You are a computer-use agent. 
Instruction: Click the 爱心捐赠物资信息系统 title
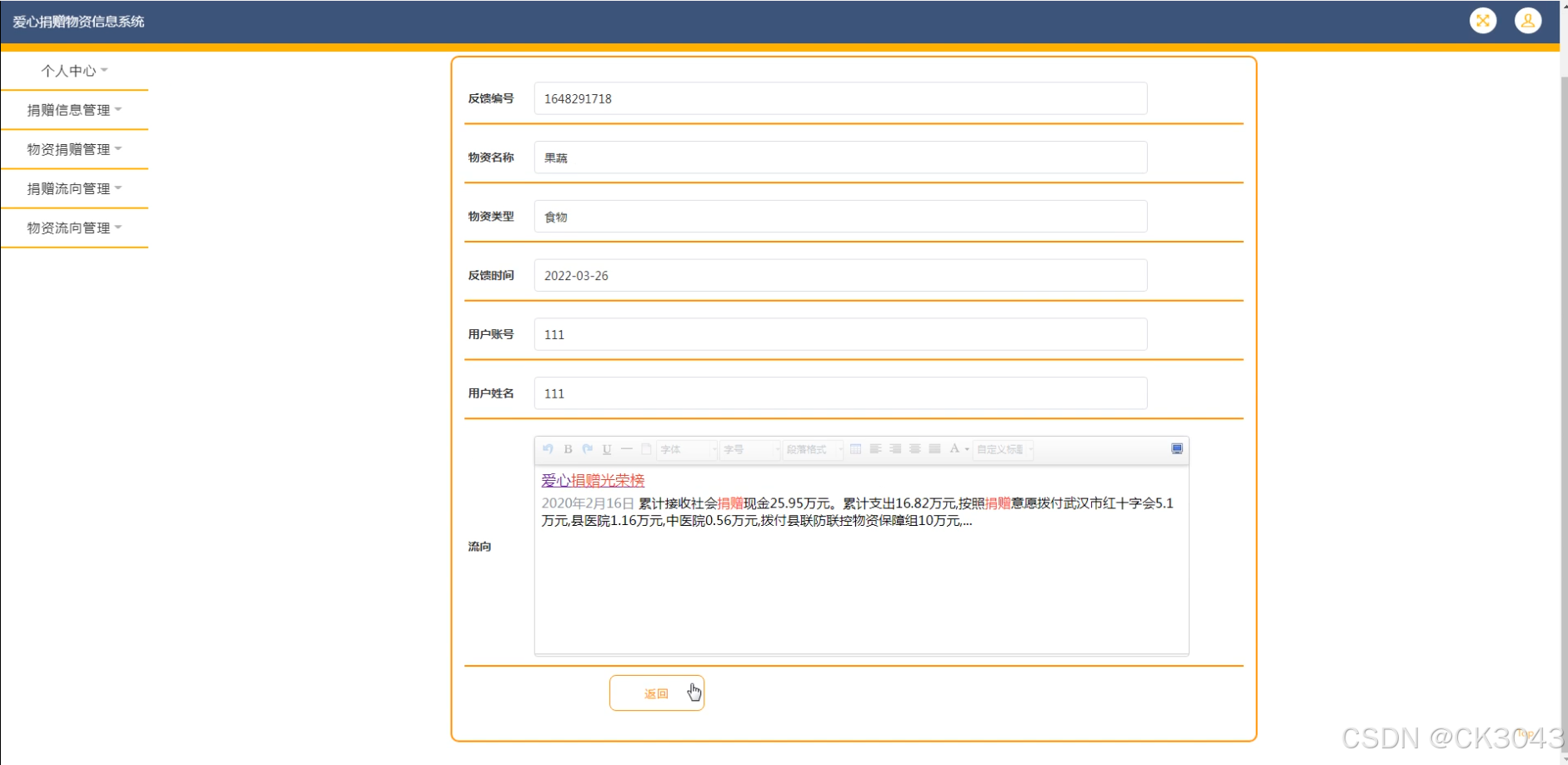tap(78, 22)
